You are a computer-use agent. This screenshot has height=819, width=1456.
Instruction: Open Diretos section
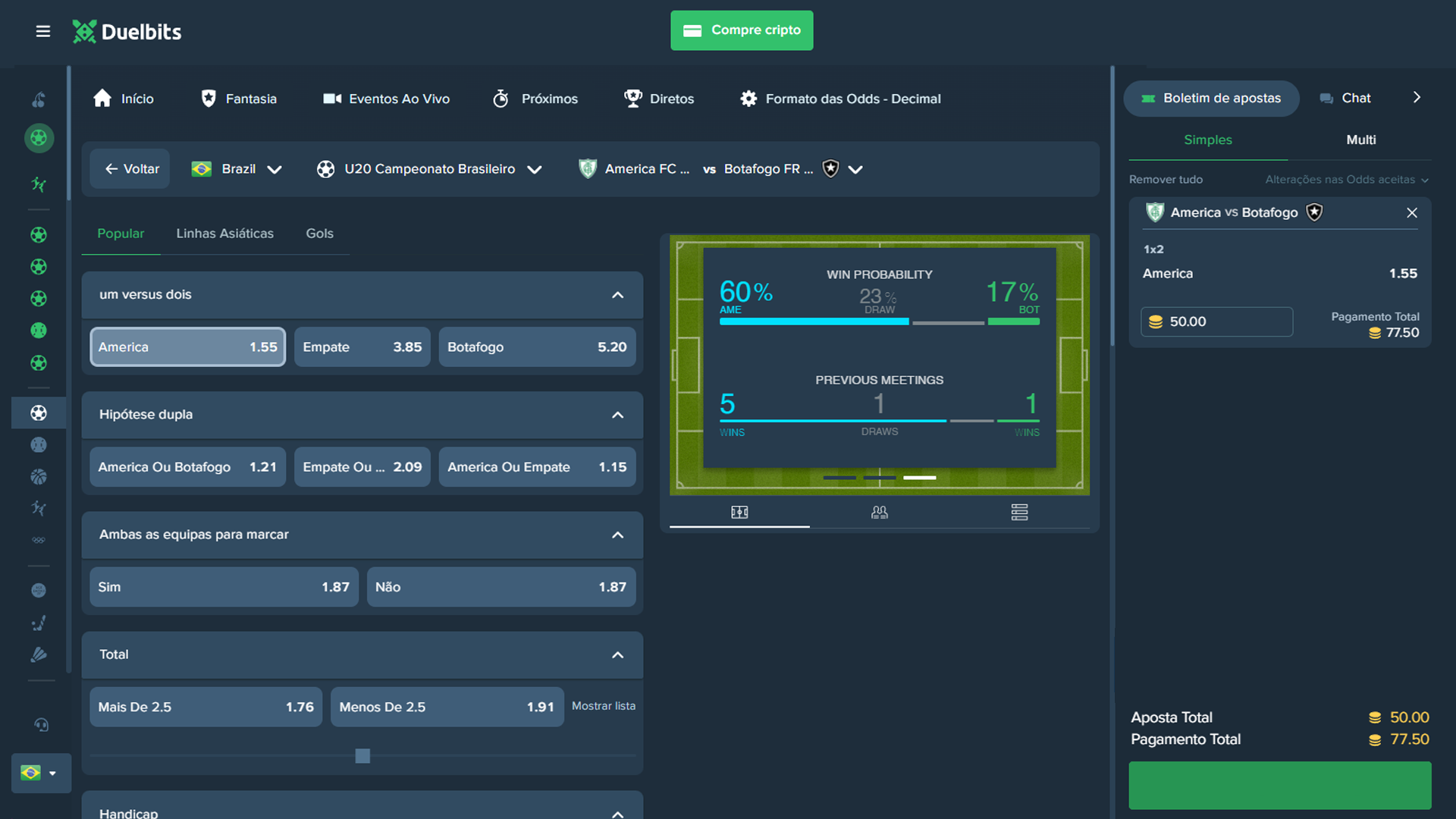coord(658,99)
